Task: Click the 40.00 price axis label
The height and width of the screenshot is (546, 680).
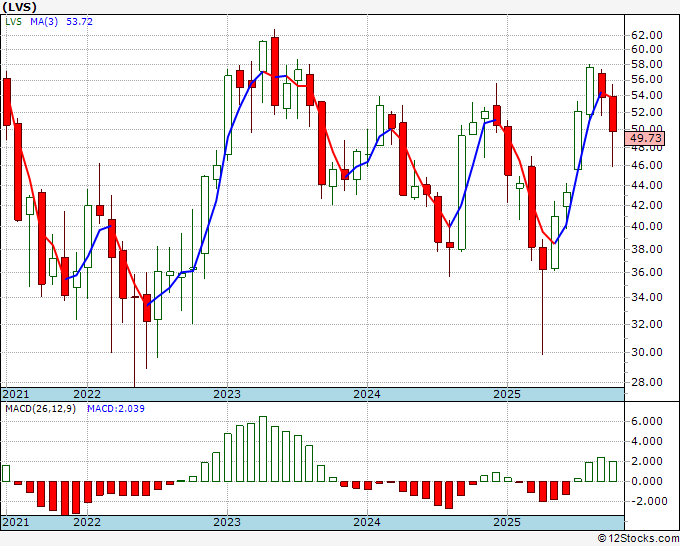Action: [647, 226]
